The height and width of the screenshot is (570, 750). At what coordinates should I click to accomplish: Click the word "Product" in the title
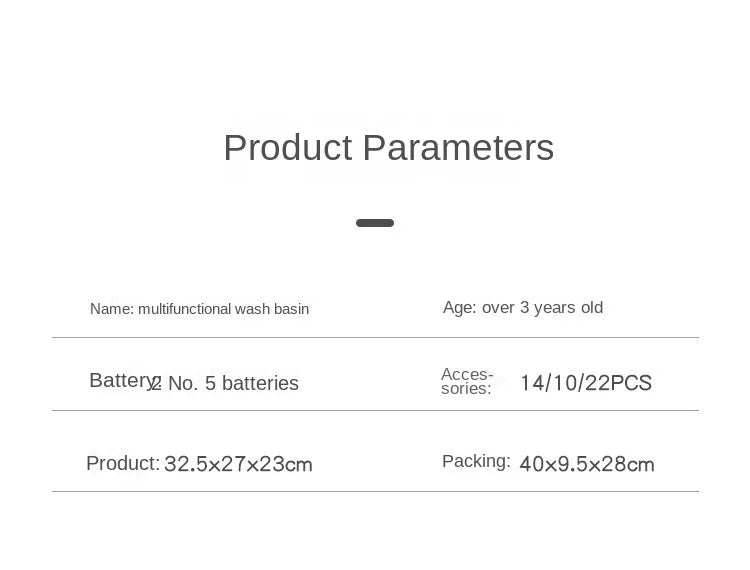[x=288, y=148]
